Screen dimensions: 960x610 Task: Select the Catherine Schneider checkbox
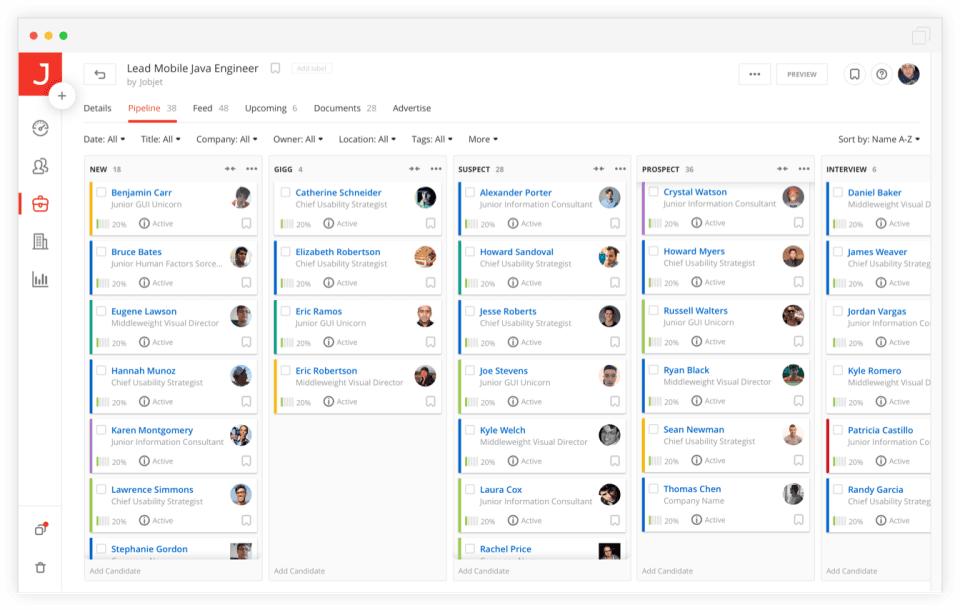[285, 192]
